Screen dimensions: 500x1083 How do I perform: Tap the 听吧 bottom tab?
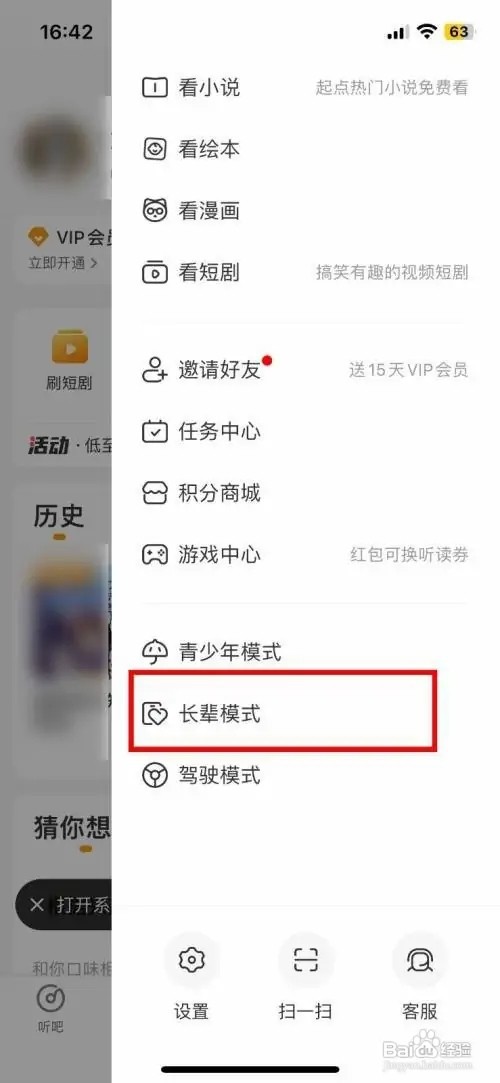pos(50,1009)
